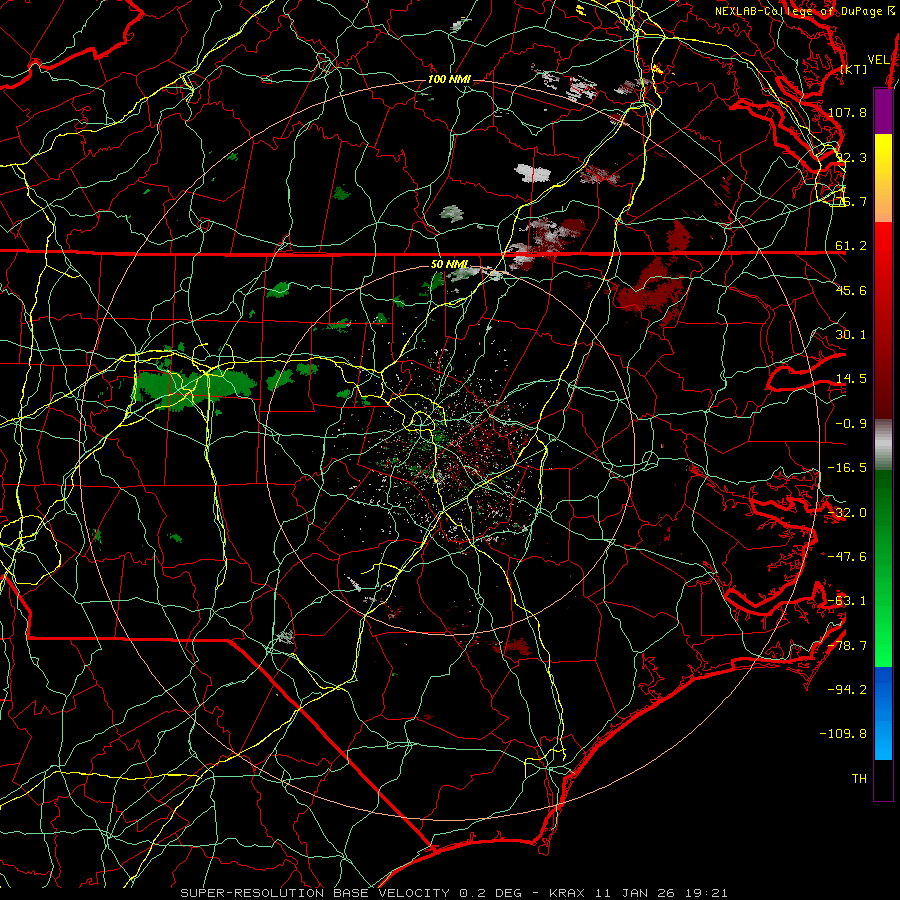Select the purple segment of color bar
This screenshot has height=900, width=900.
point(883,111)
